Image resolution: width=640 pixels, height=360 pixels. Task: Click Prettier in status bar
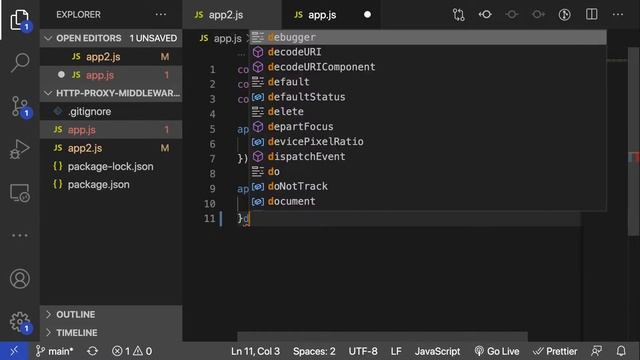coord(555,351)
